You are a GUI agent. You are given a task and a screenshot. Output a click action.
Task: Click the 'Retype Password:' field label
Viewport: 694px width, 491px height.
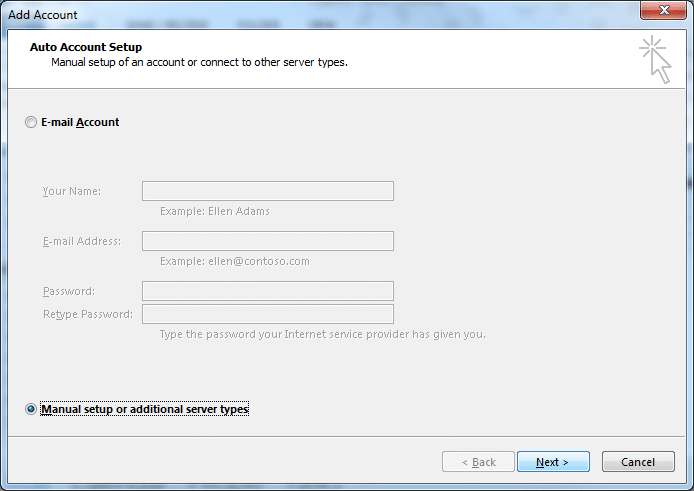tap(88, 314)
